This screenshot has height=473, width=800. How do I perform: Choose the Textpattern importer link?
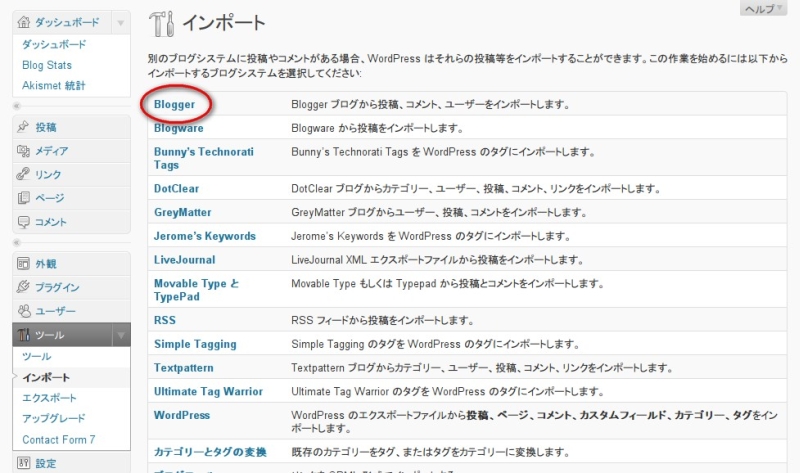coord(184,367)
